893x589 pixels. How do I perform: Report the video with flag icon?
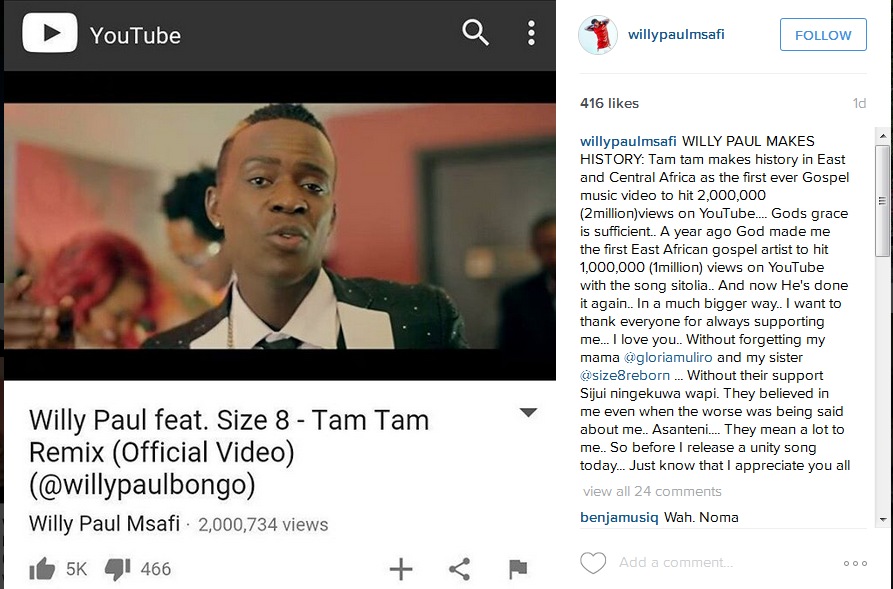click(518, 568)
